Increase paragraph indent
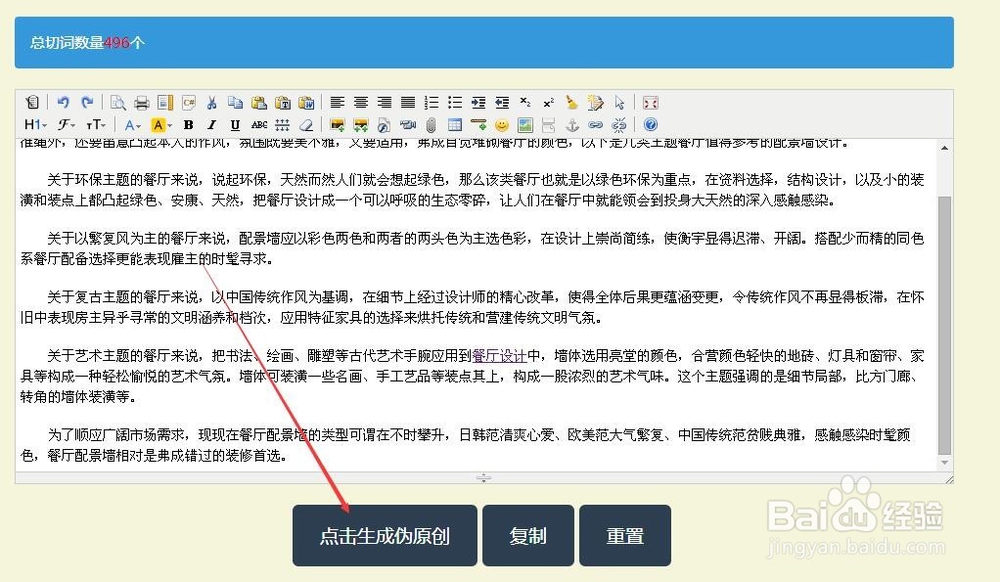This screenshot has width=1000, height=582. (478, 103)
